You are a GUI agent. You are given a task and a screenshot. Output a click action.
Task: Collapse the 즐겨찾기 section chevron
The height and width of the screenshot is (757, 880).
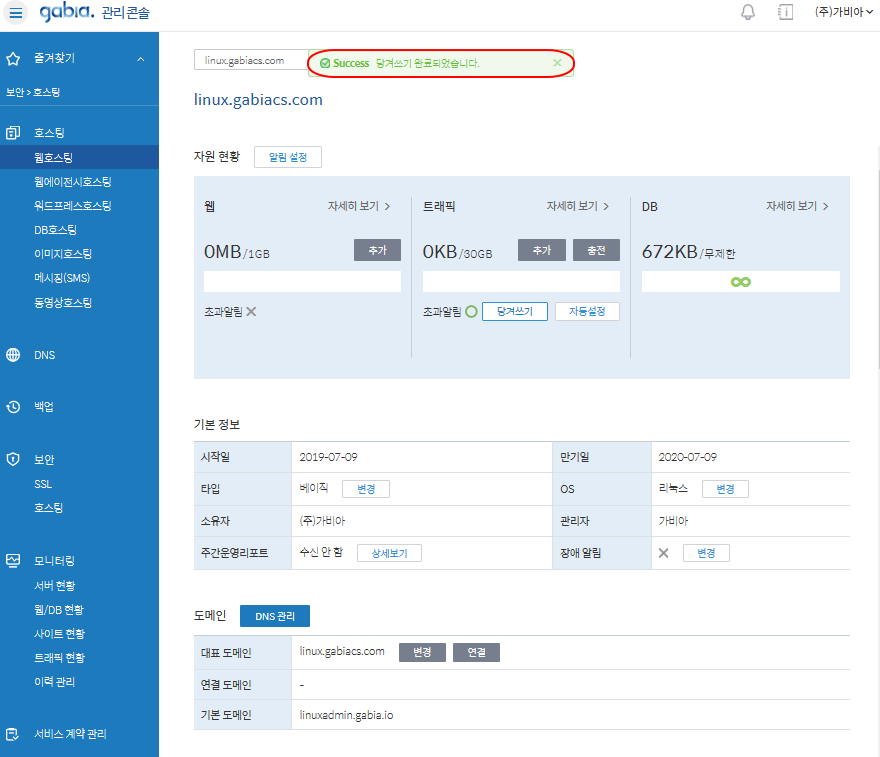coord(141,59)
